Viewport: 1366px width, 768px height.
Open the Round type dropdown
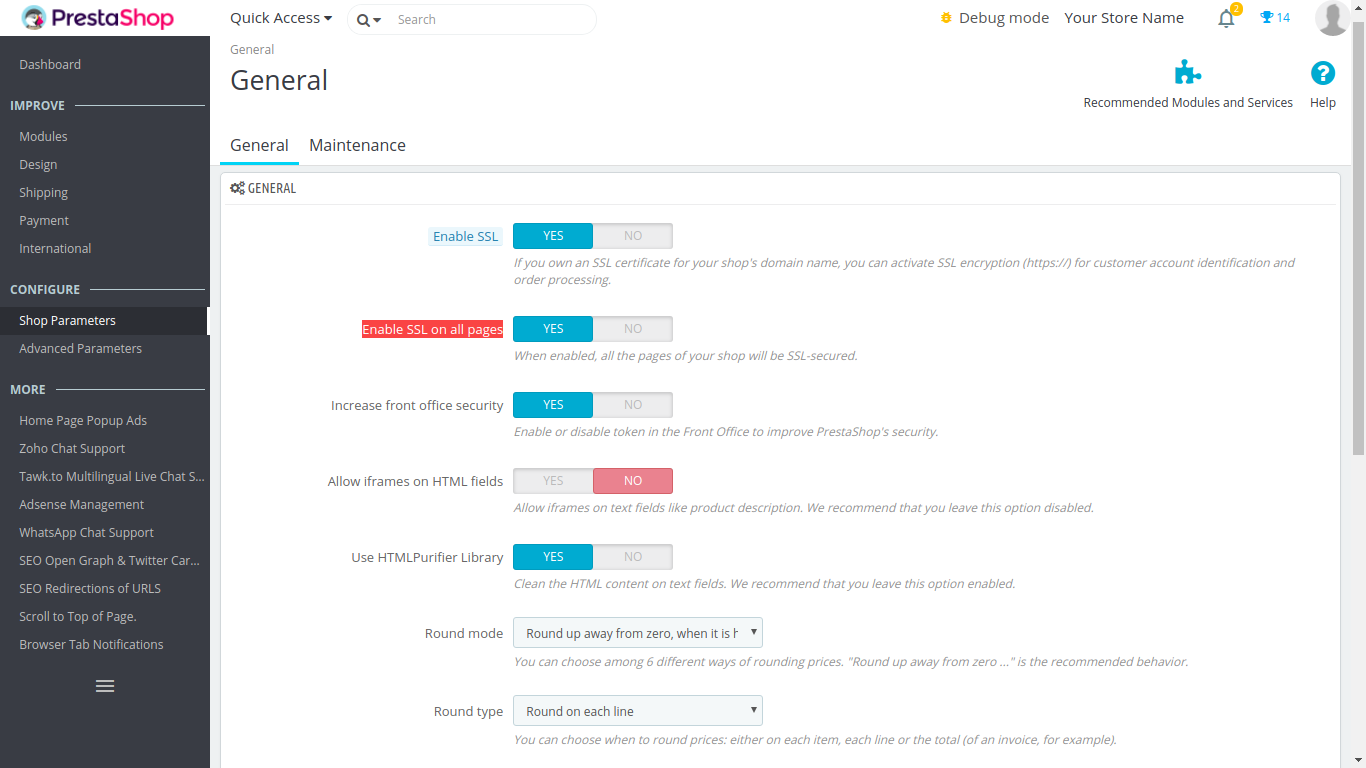coord(637,711)
